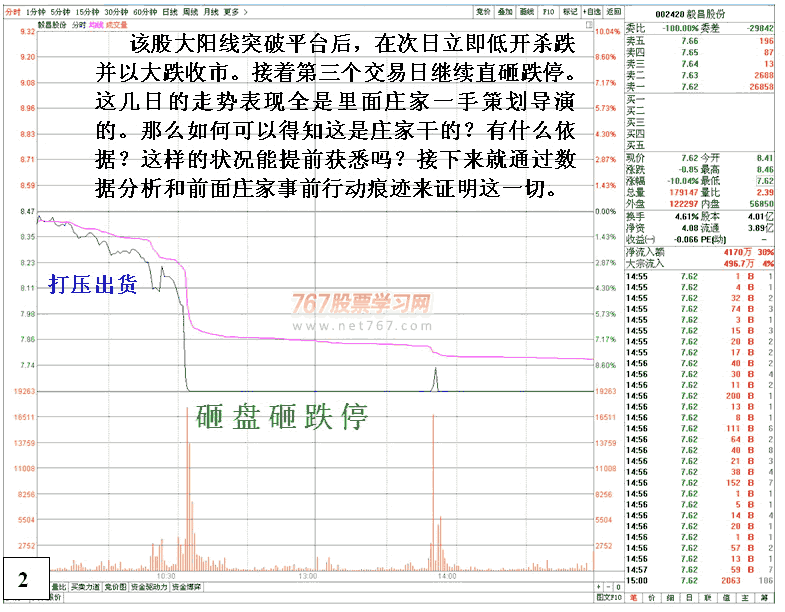Open F10 company info button
Screen dimensions: 785x612
[x=549, y=12]
